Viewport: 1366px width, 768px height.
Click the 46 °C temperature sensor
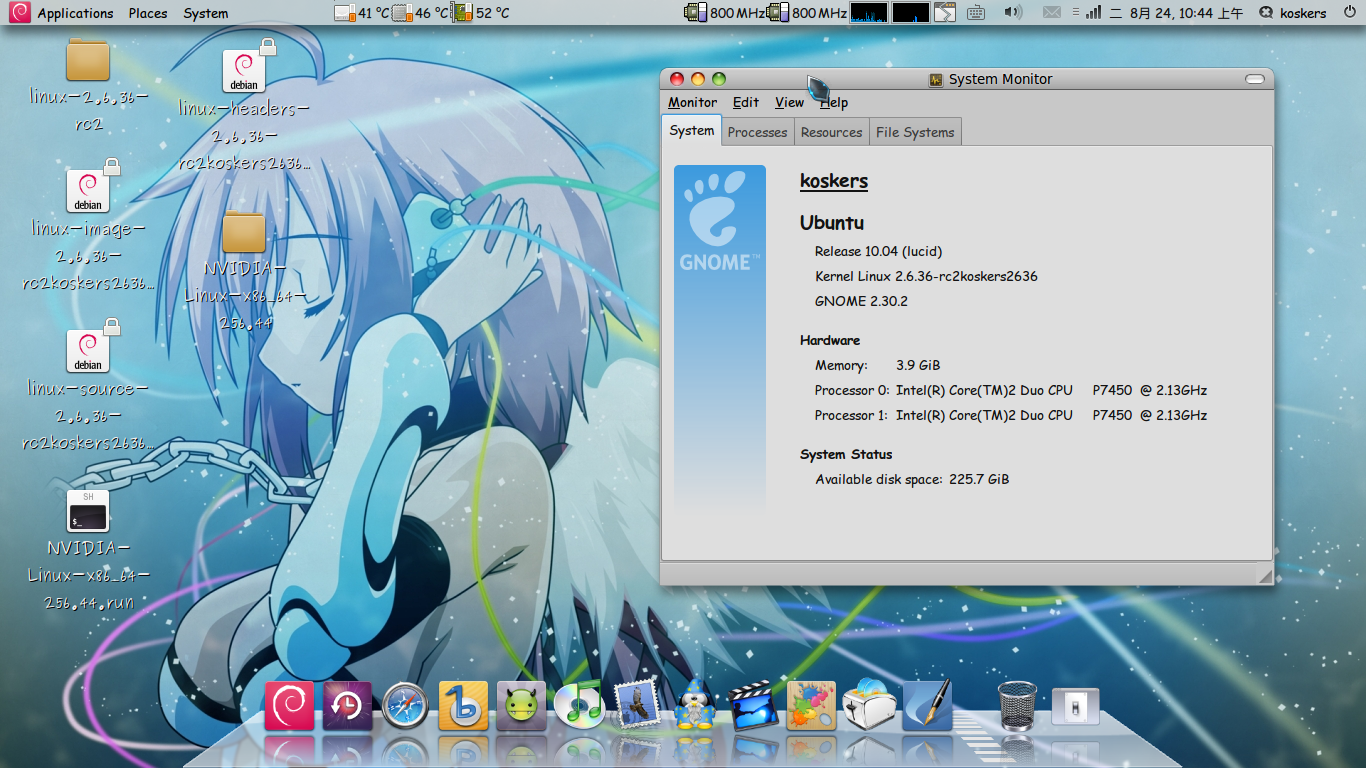421,13
